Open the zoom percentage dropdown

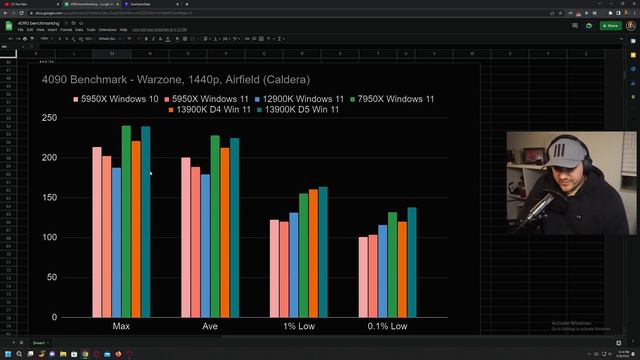coord(47,39)
